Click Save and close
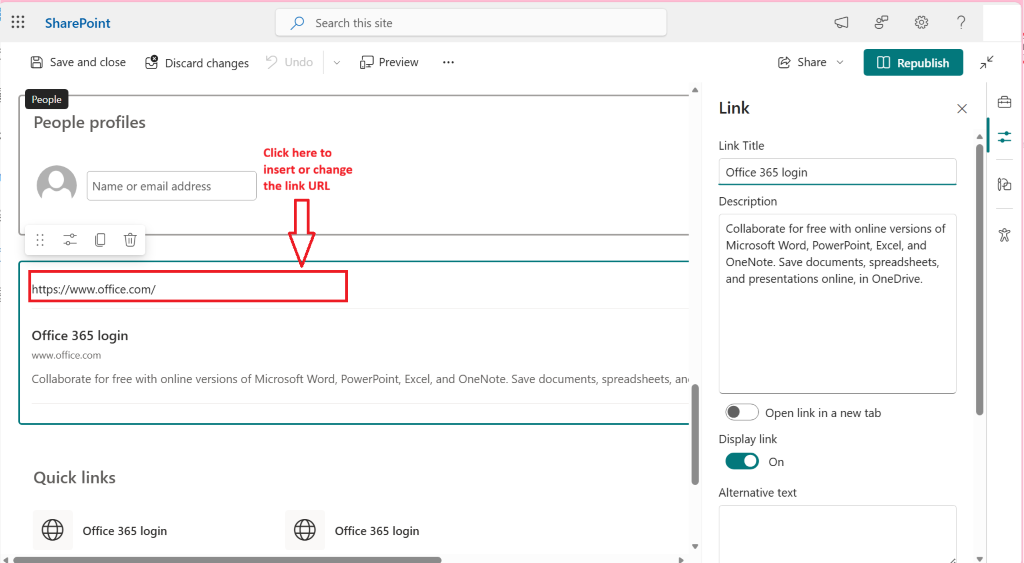Viewport: 1024px width, 563px height. pyautogui.click(x=78, y=62)
